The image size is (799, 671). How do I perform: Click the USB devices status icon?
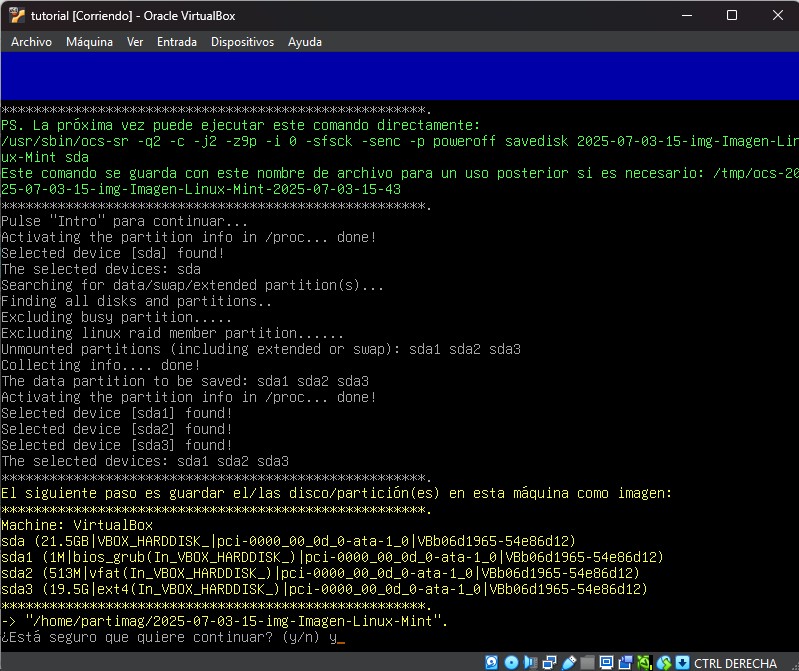(x=569, y=662)
